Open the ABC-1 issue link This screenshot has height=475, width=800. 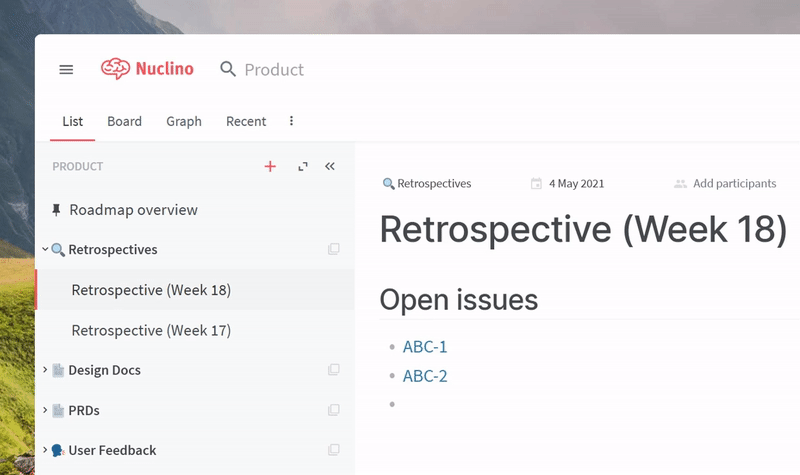[425, 347]
